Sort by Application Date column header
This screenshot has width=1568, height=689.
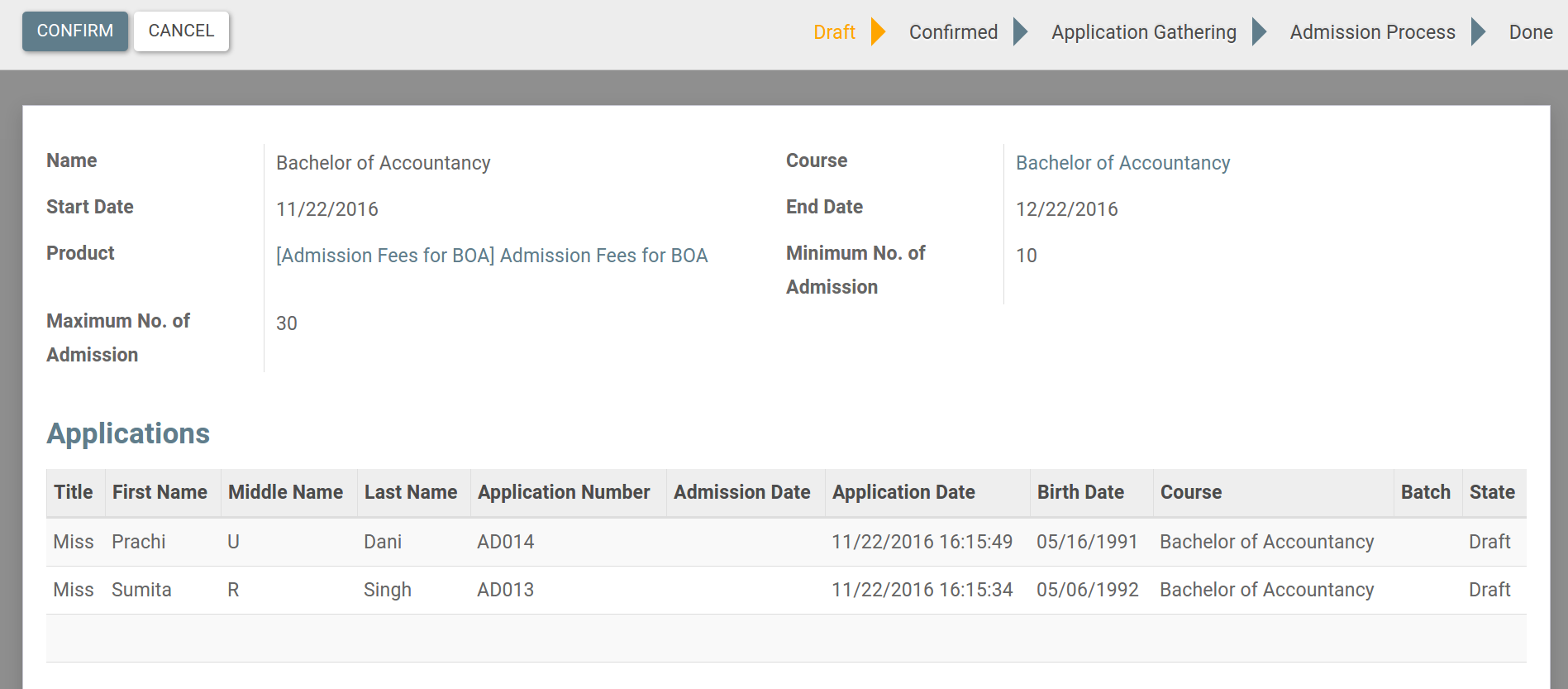(903, 492)
